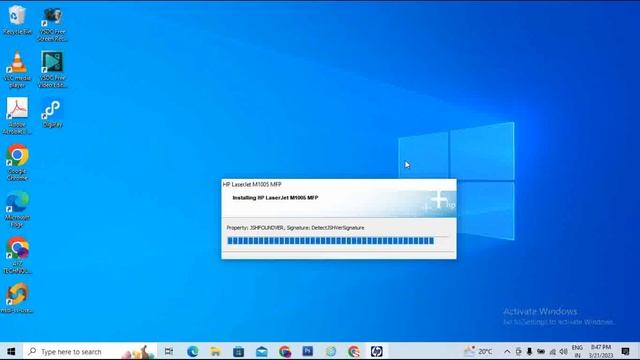Select the HP installer taskbar icon
The height and width of the screenshot is (360, 640).
coord(377,351)
